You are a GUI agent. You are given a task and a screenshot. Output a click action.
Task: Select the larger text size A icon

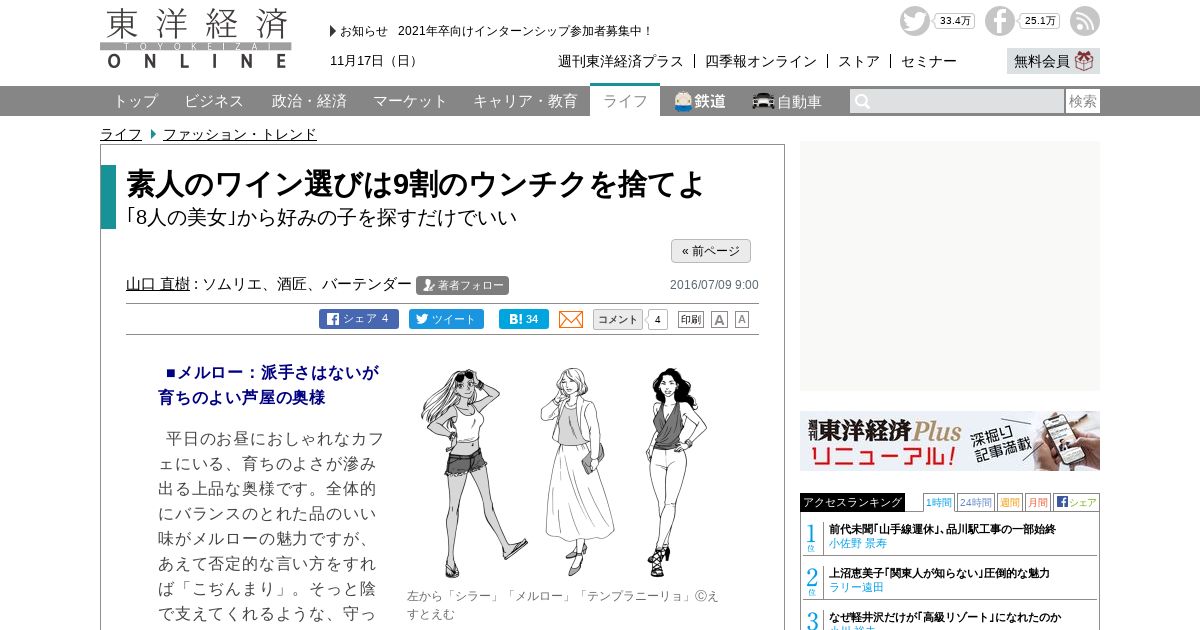click(x=719, y=320)
